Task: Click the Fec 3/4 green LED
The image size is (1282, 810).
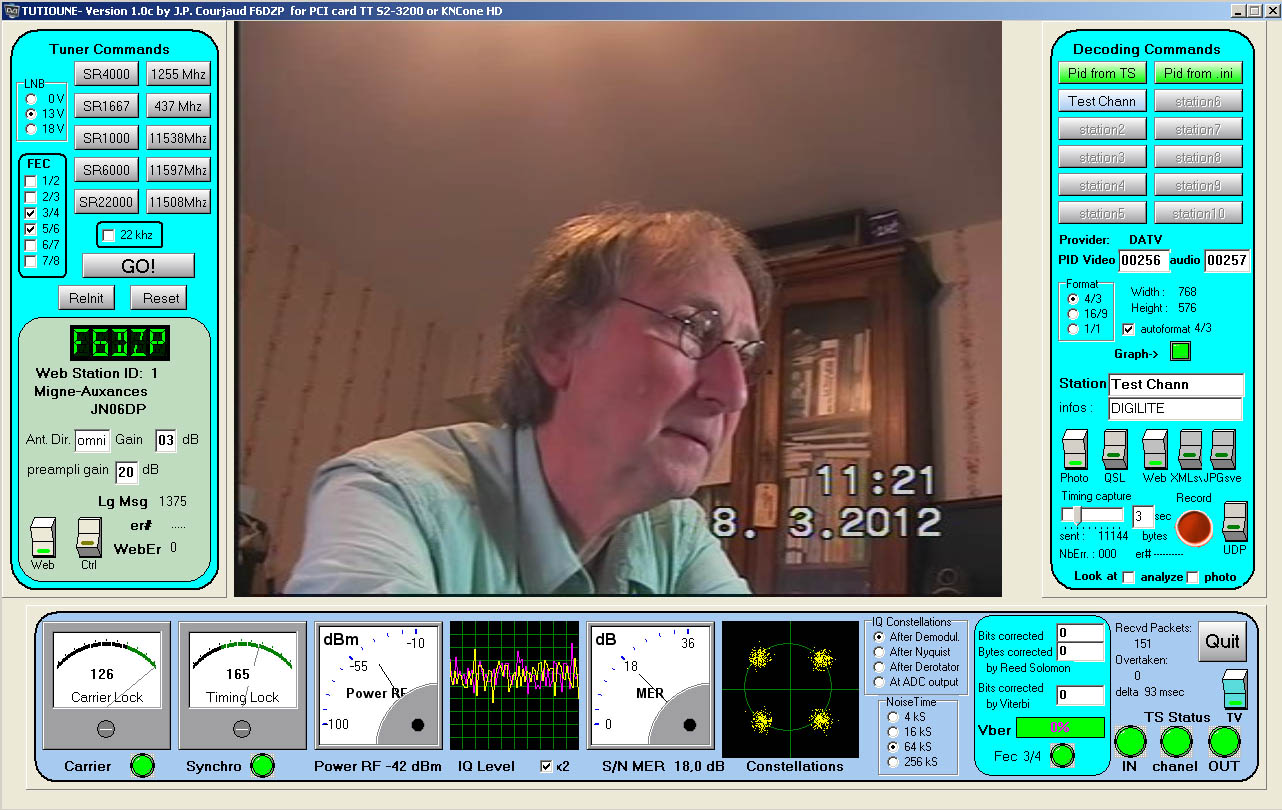Action: coord(1062,756)
